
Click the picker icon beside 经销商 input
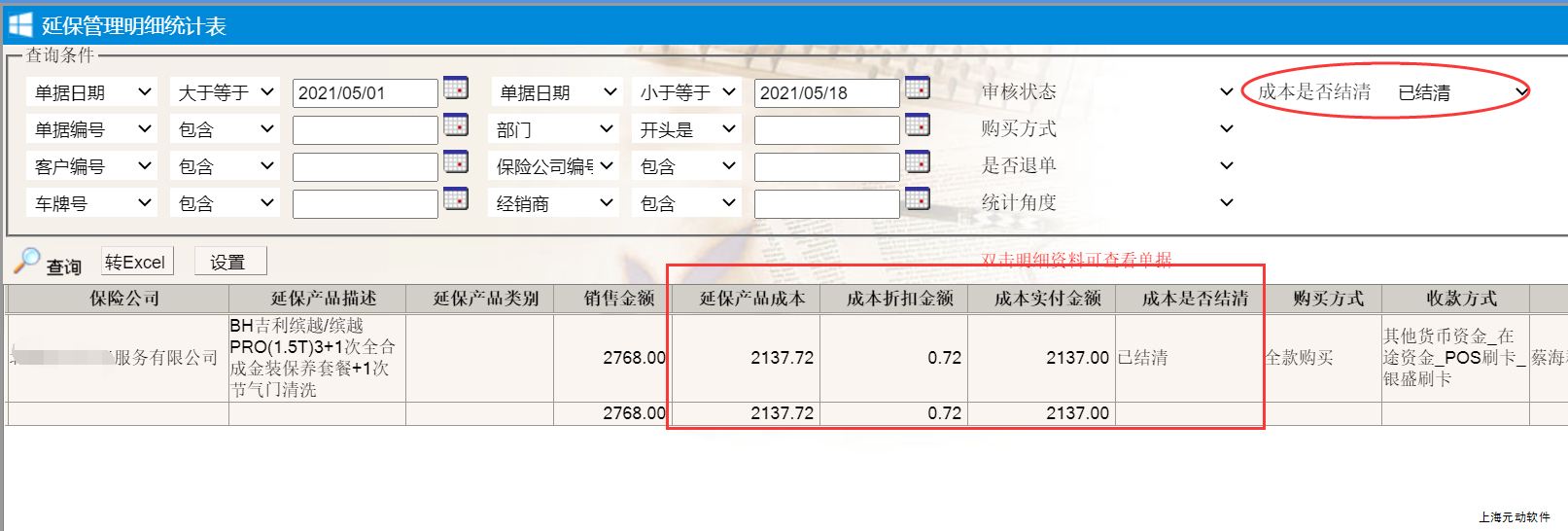[x=917, y=199]
